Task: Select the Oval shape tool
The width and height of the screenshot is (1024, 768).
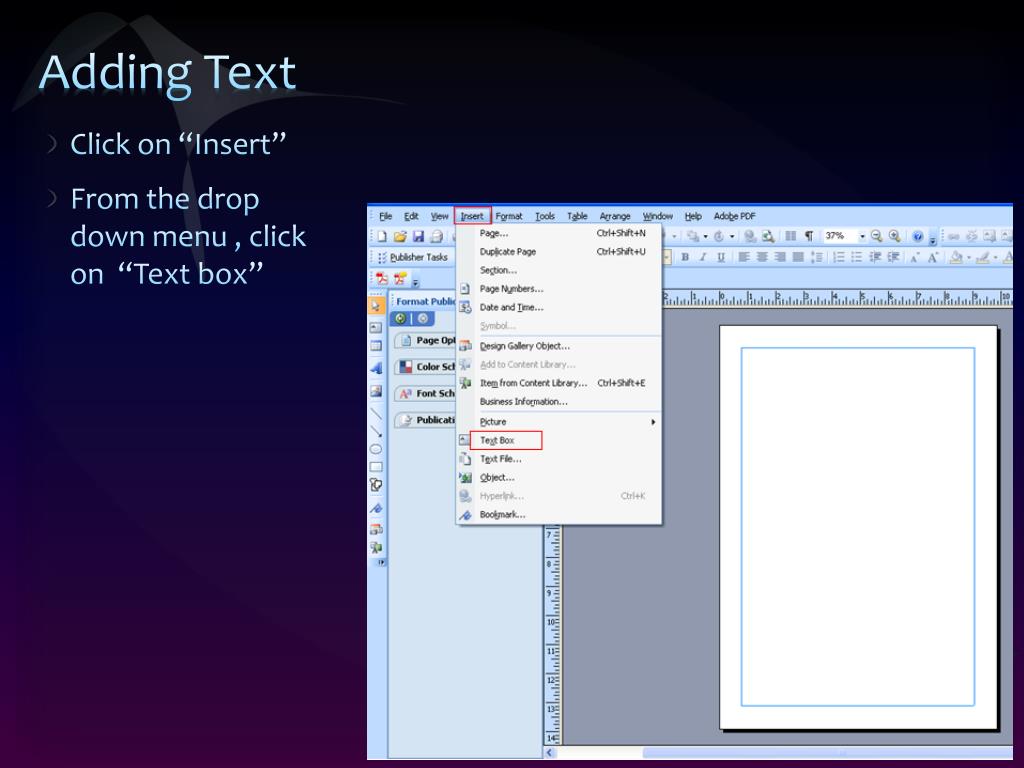Action: [x=376, y=449]
